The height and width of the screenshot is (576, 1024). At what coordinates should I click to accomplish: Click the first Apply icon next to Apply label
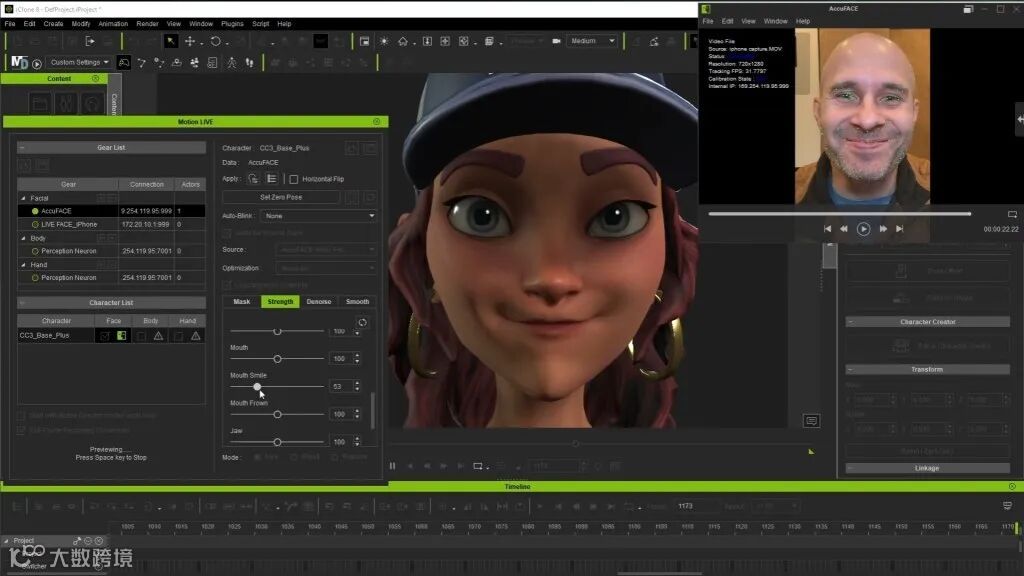coord(253,179)
